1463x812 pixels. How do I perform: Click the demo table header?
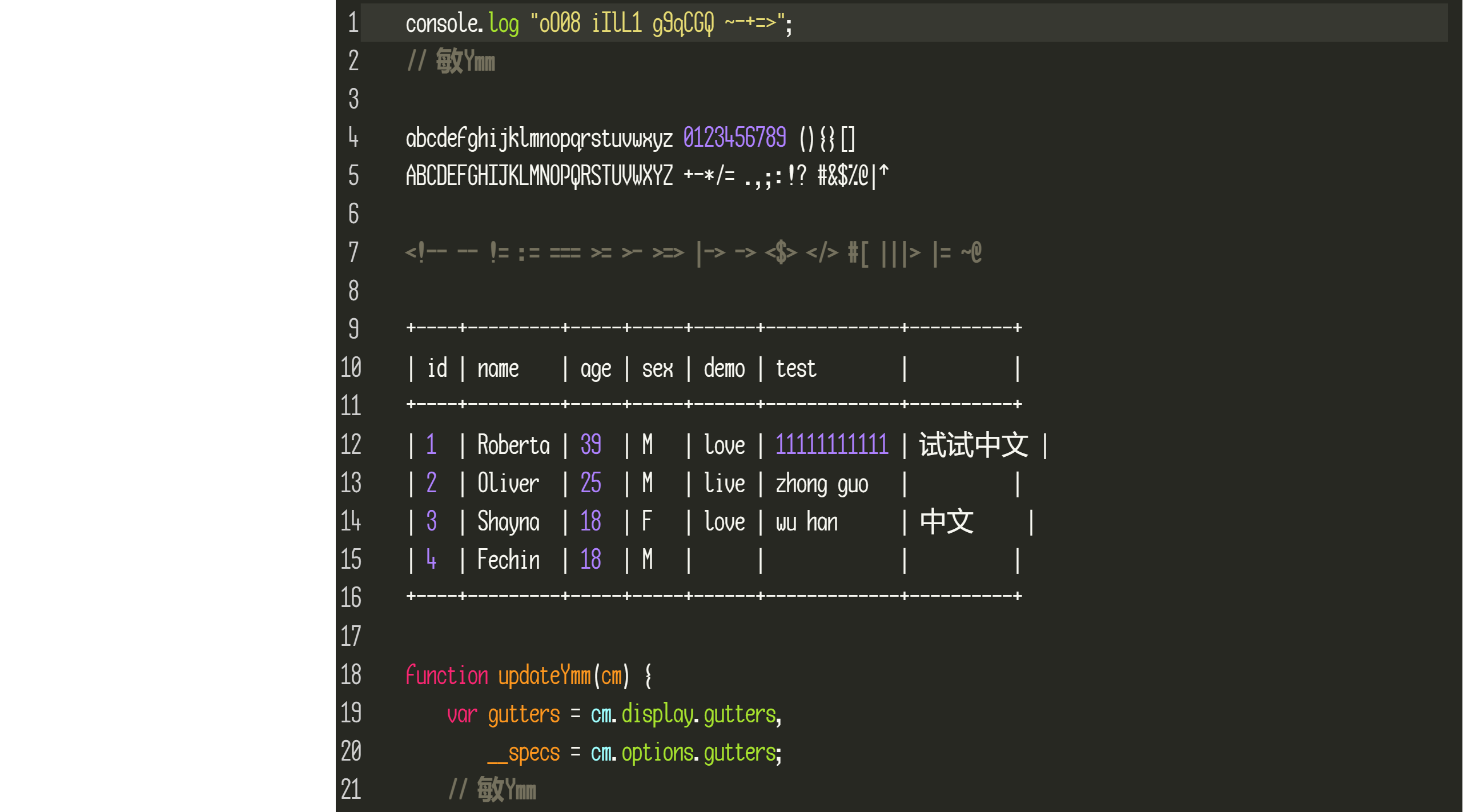pyautogui.click(x=724, y=368)
